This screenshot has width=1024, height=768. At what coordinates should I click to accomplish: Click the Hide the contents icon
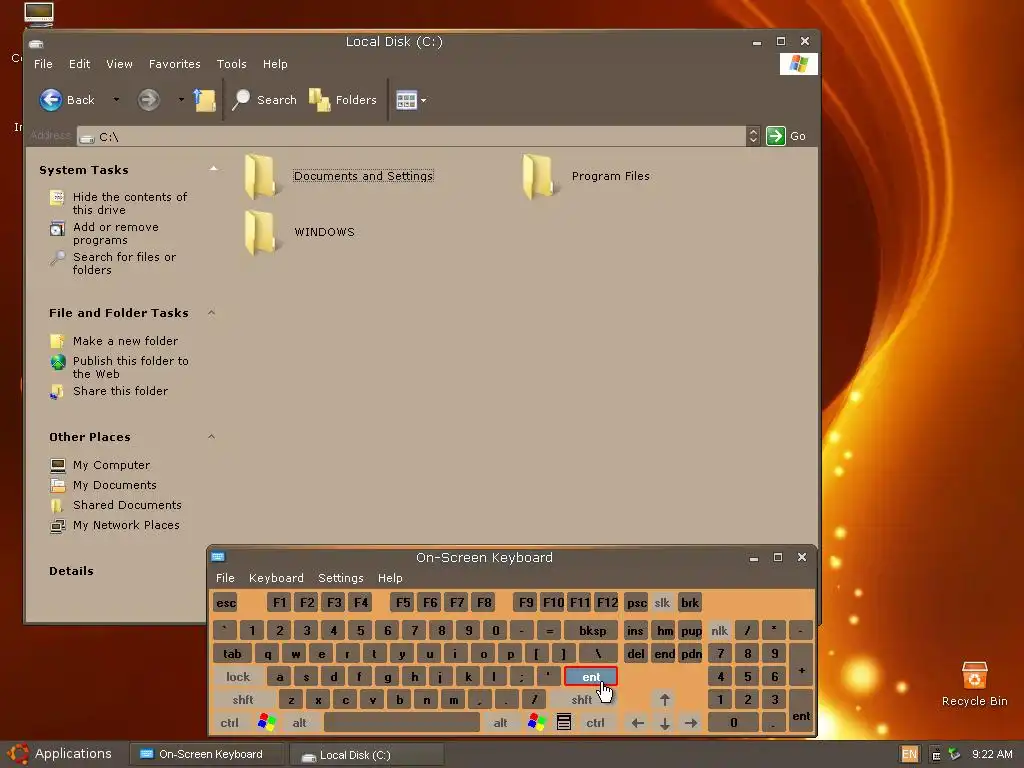tap(57, 197)
